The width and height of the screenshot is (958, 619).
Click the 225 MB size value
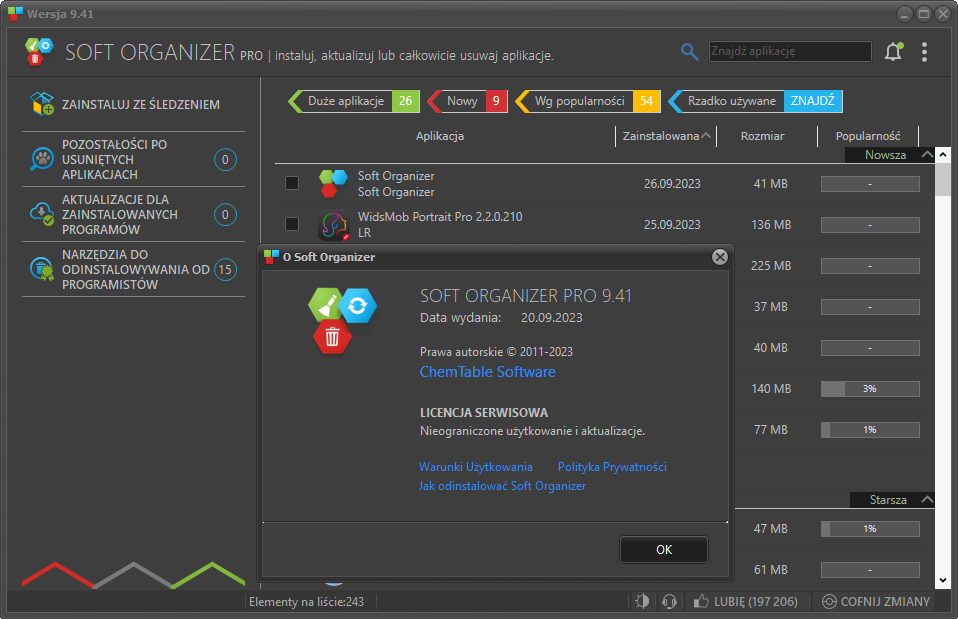(x=771, y=266)
